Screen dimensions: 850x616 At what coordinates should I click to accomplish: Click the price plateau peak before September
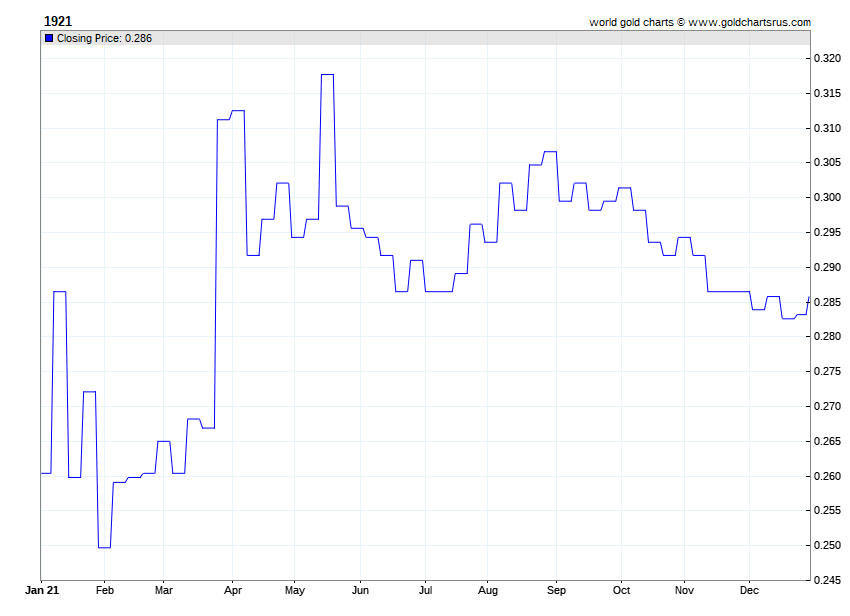point(549,152)
